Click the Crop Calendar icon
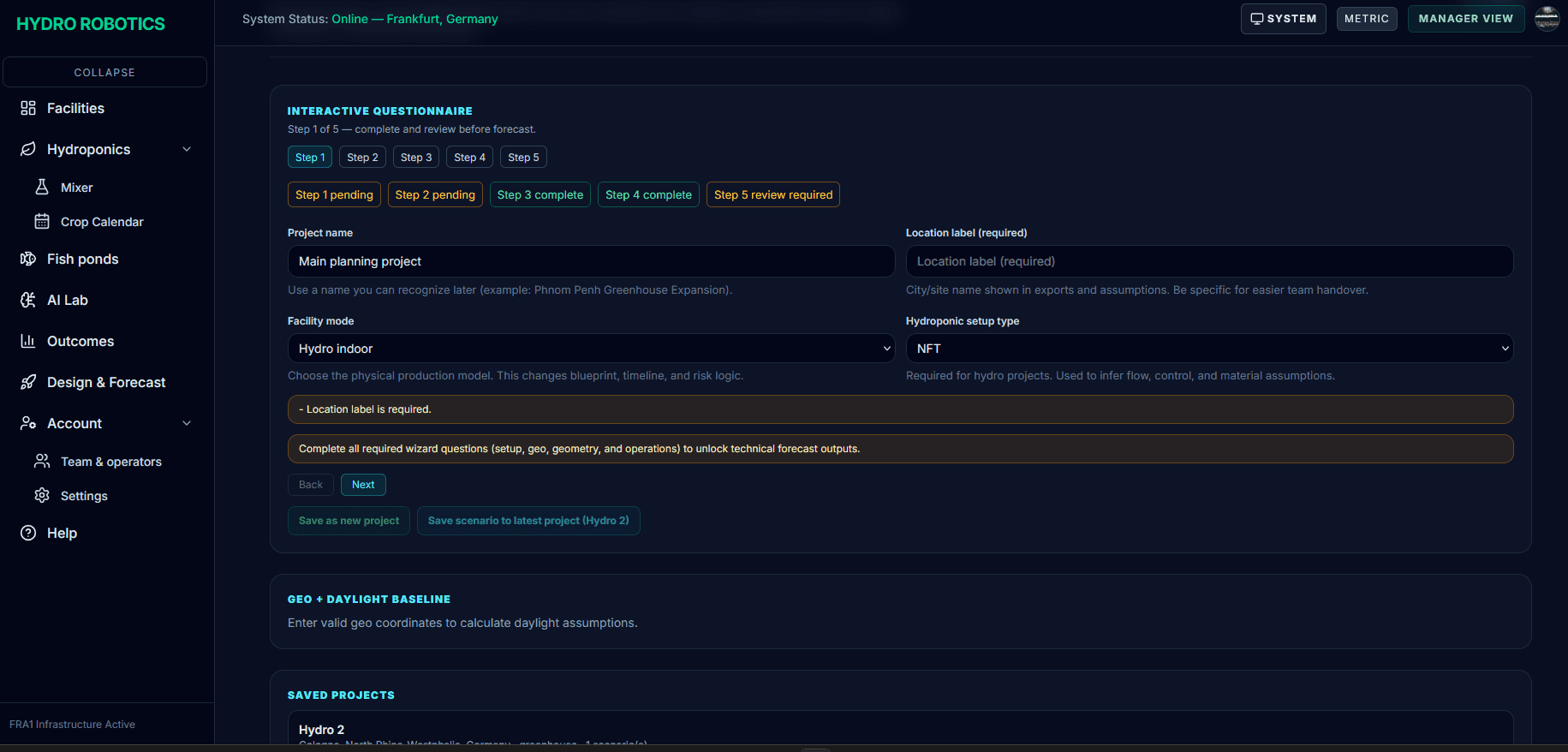This screenshot has width=1568, height=752. (x=42, y=221)
